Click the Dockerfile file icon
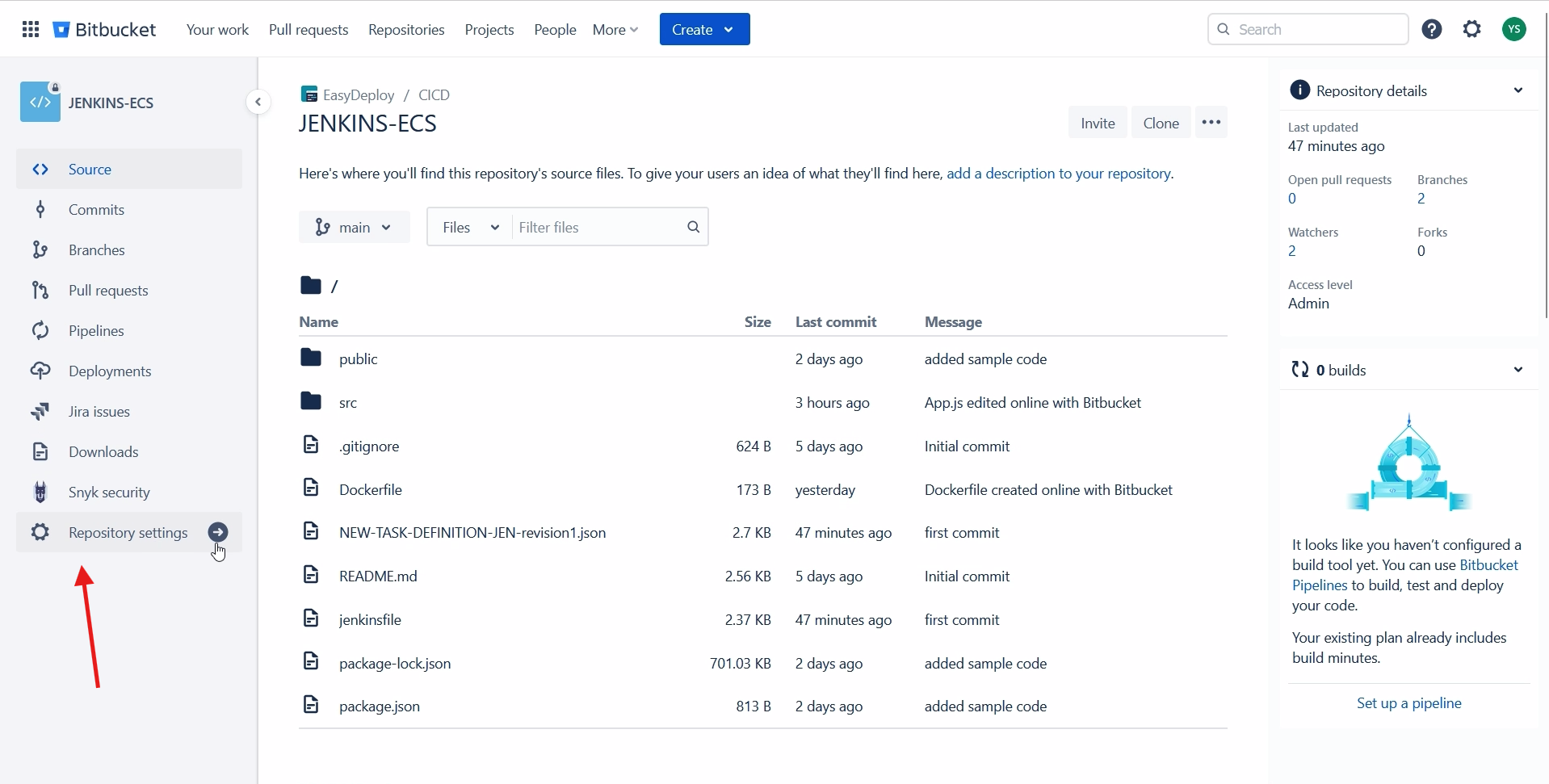Viewport: 1549px width, 784px height. 311,488
